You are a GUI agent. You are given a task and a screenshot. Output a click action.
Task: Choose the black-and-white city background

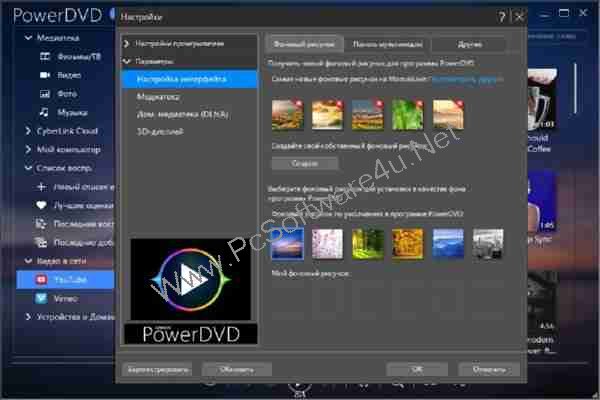[488, 244]
